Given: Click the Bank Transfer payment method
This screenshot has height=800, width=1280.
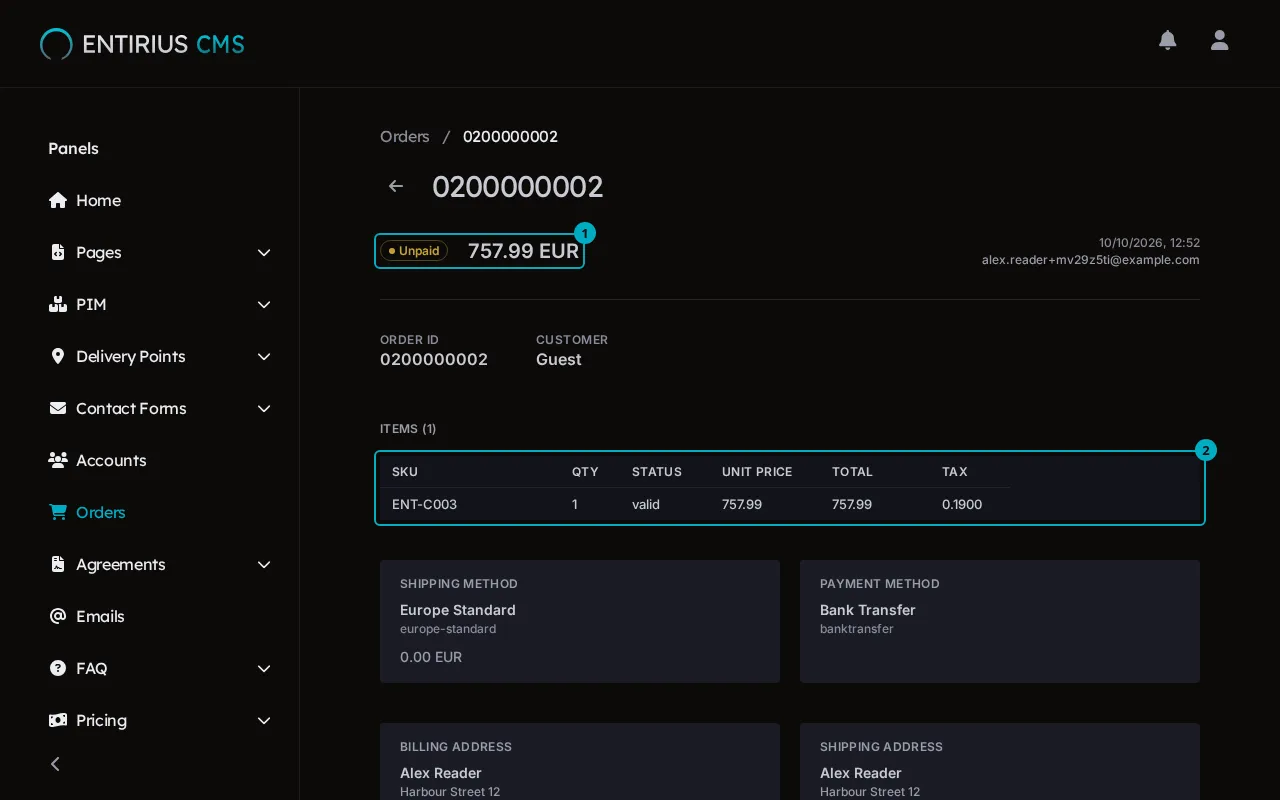Looking at the screenshot, I should (x=868, y=610).
